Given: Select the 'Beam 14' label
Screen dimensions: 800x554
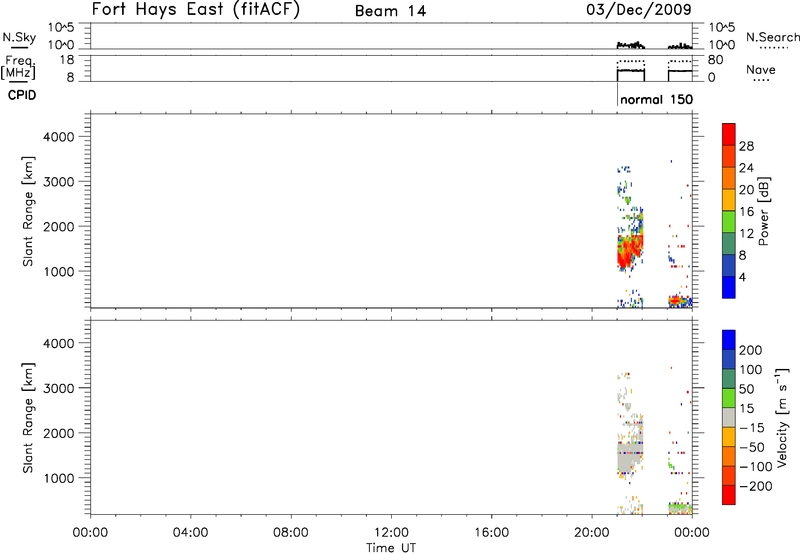Looking at the screenshot, I should pos(390,11).
